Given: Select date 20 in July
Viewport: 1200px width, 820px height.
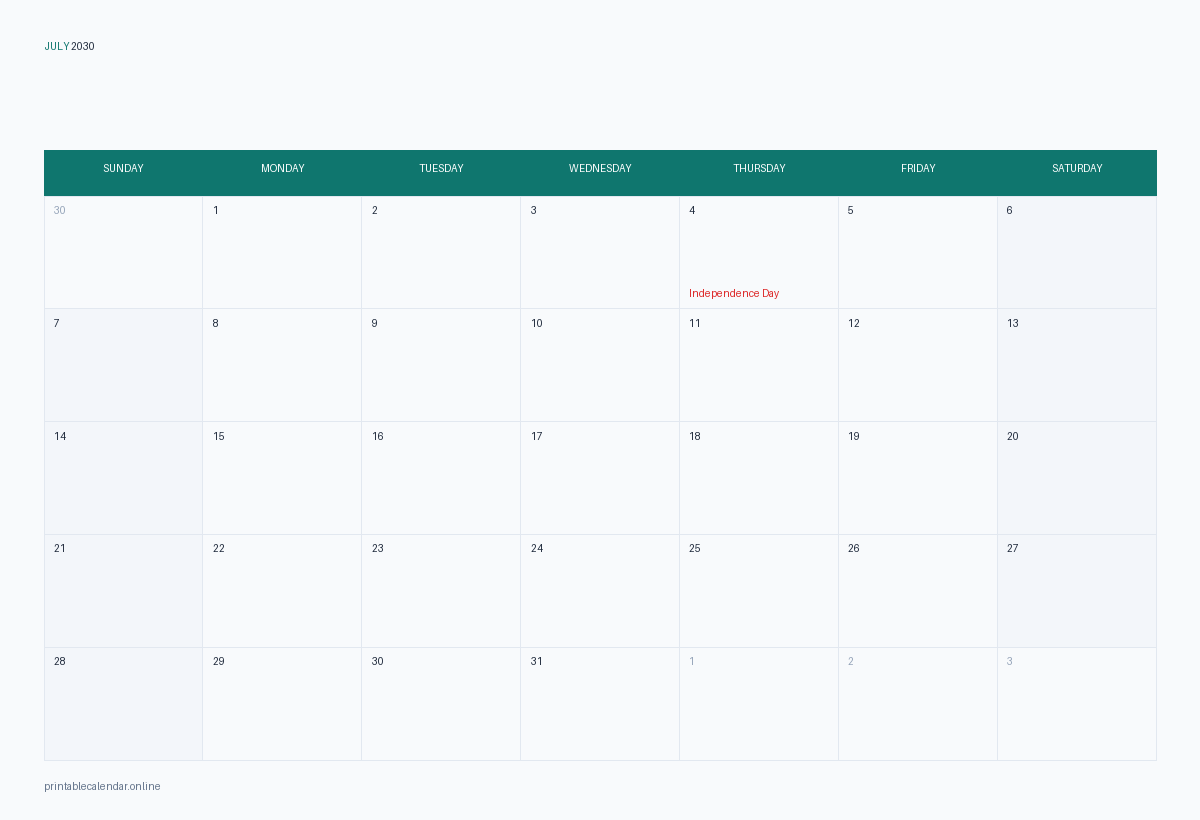Looking at the screenshot, I should click(x=1077, y=478).
